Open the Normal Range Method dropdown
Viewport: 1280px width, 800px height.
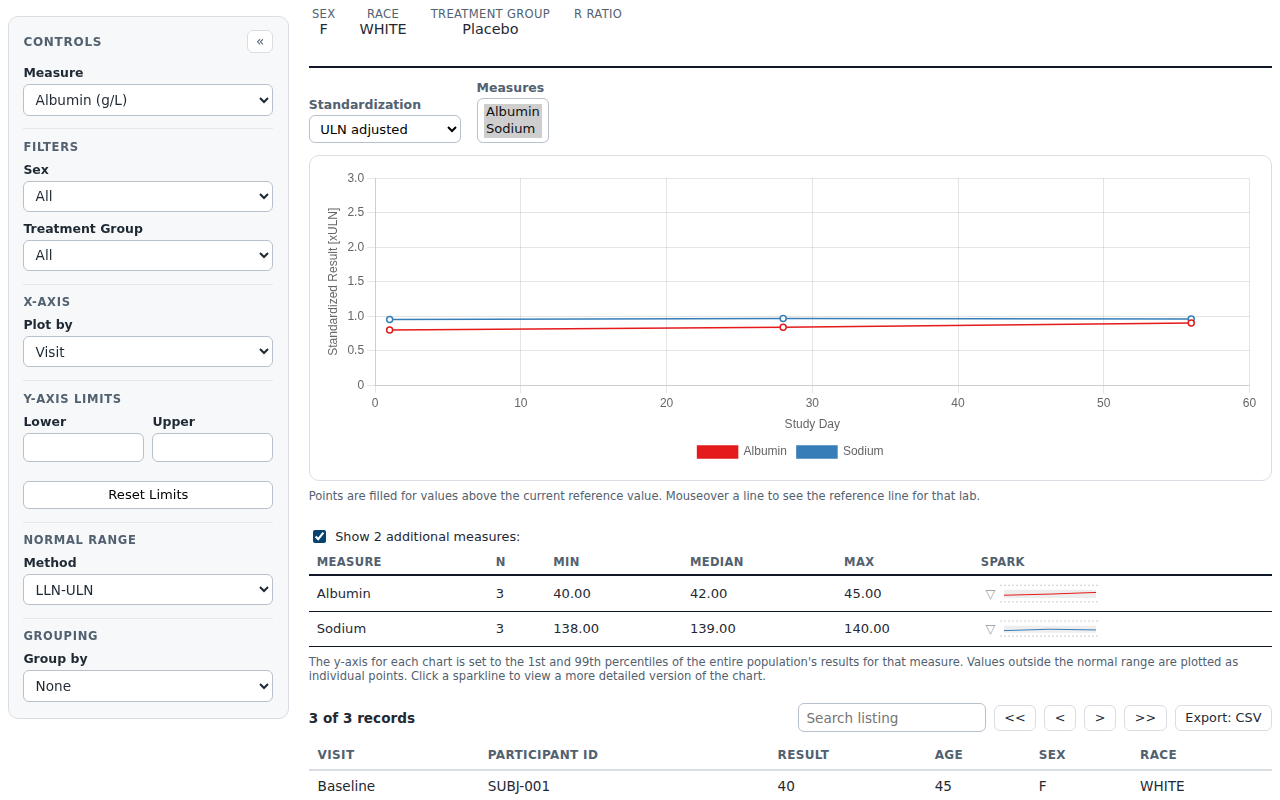[x=148, y=590]
